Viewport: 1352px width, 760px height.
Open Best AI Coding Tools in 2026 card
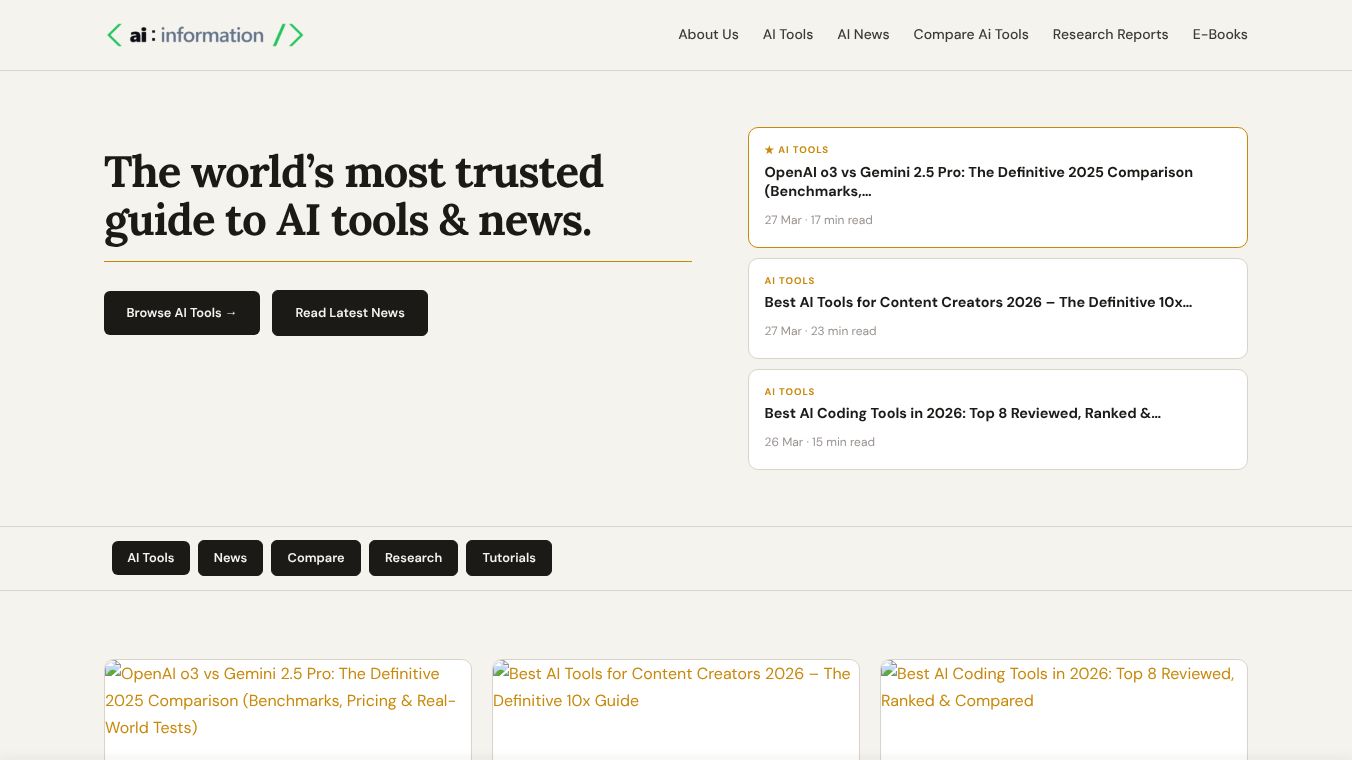click(998, 419)
